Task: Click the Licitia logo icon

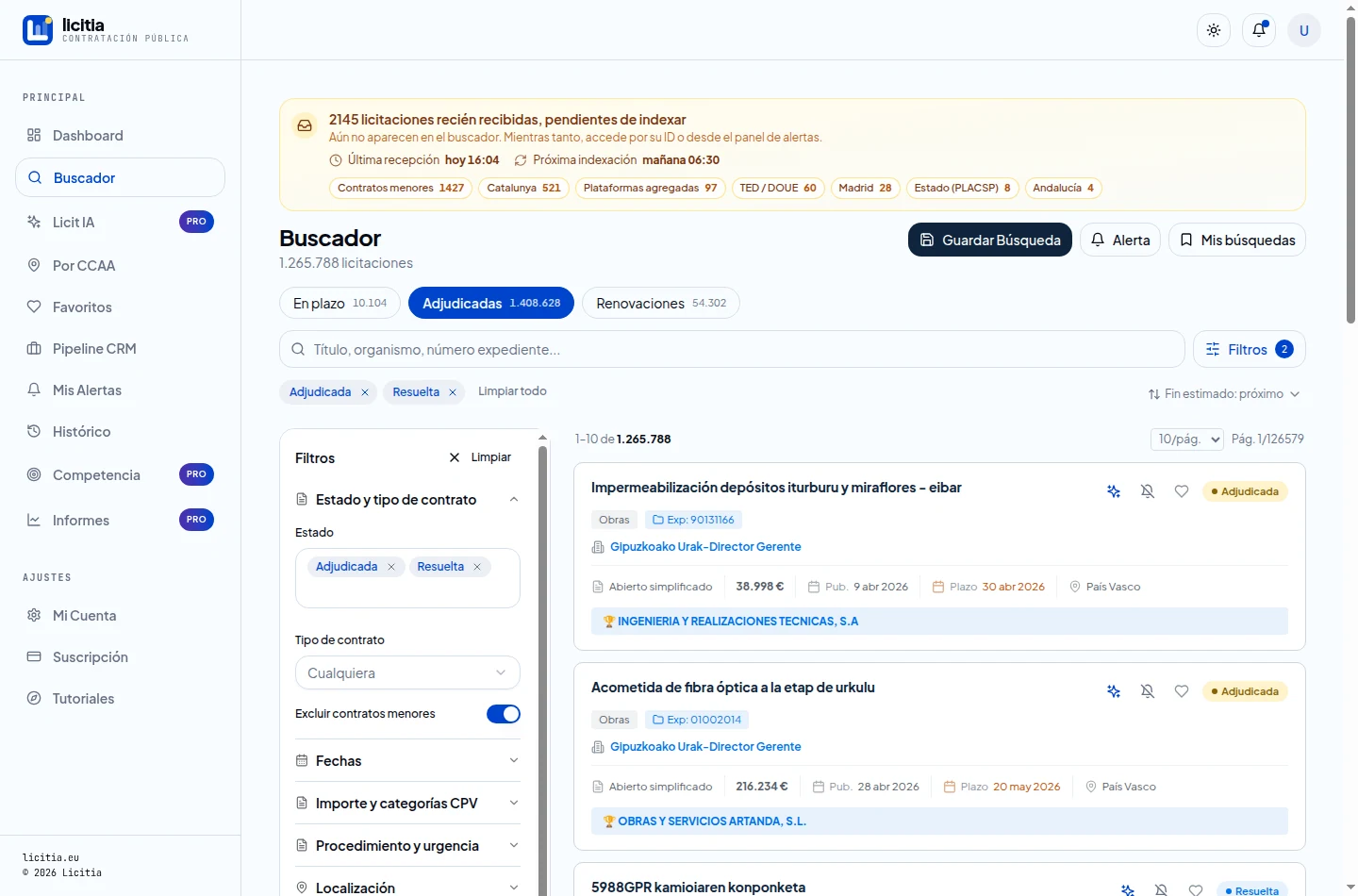Action: coord(38,30)
